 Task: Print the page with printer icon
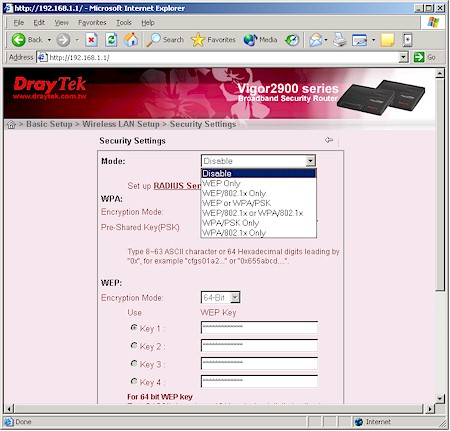tap(340, 40)
